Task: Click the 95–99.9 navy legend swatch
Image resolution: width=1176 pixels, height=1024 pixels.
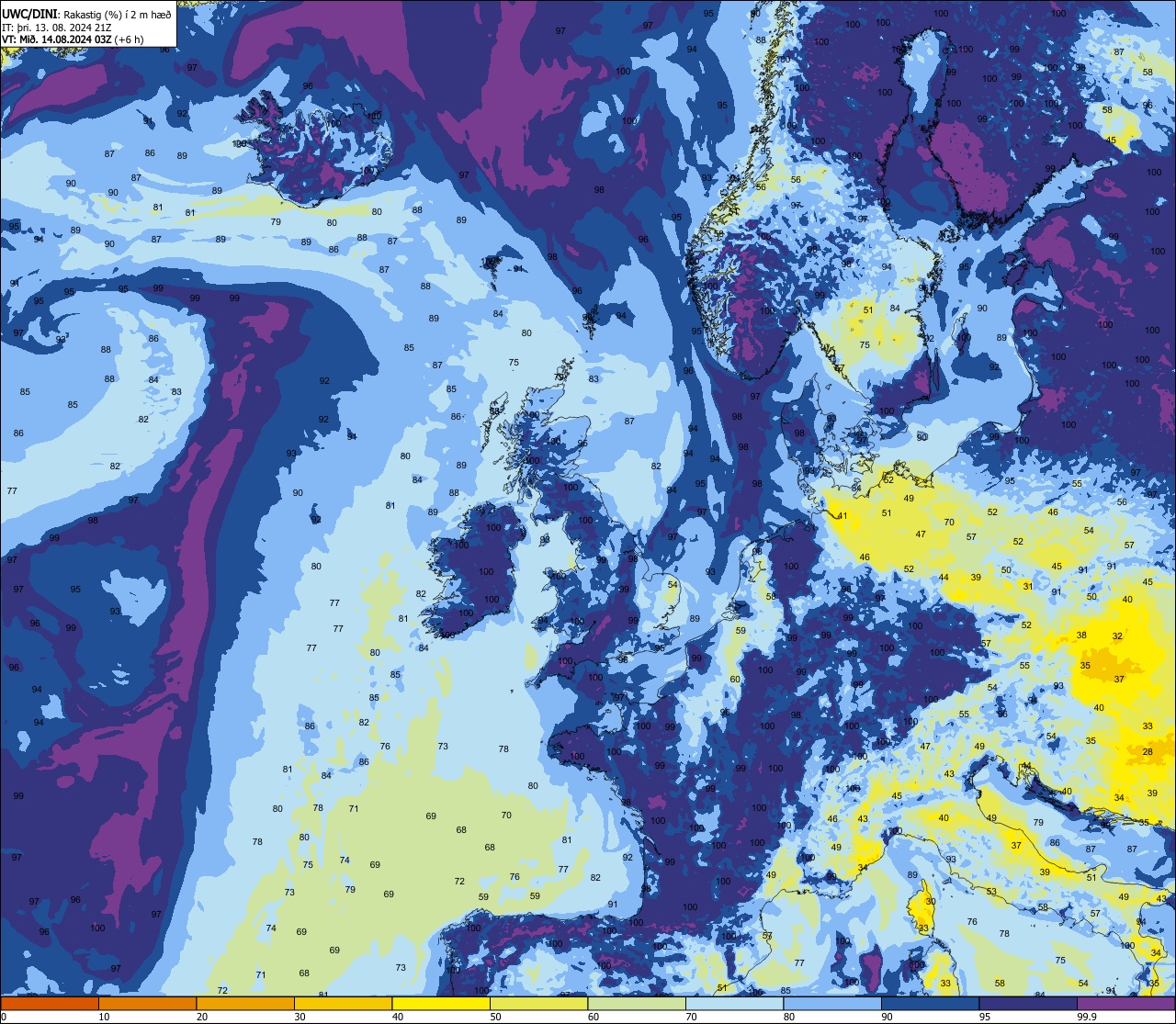Action: coord(1028,1003)
